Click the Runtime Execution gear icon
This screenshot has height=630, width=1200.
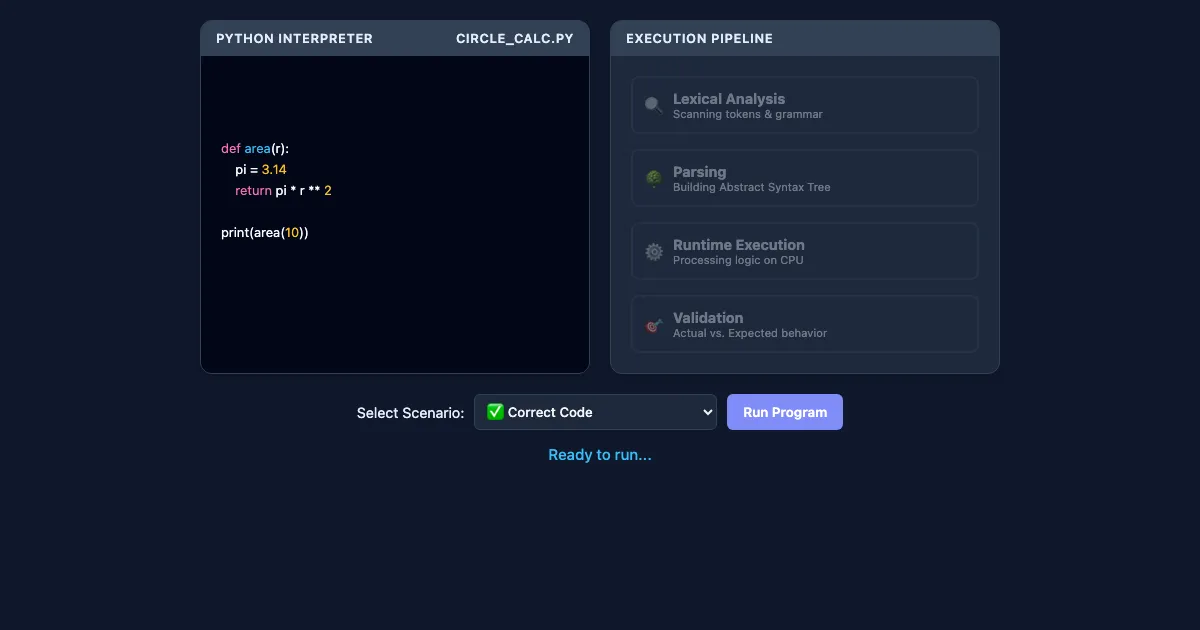654,251
